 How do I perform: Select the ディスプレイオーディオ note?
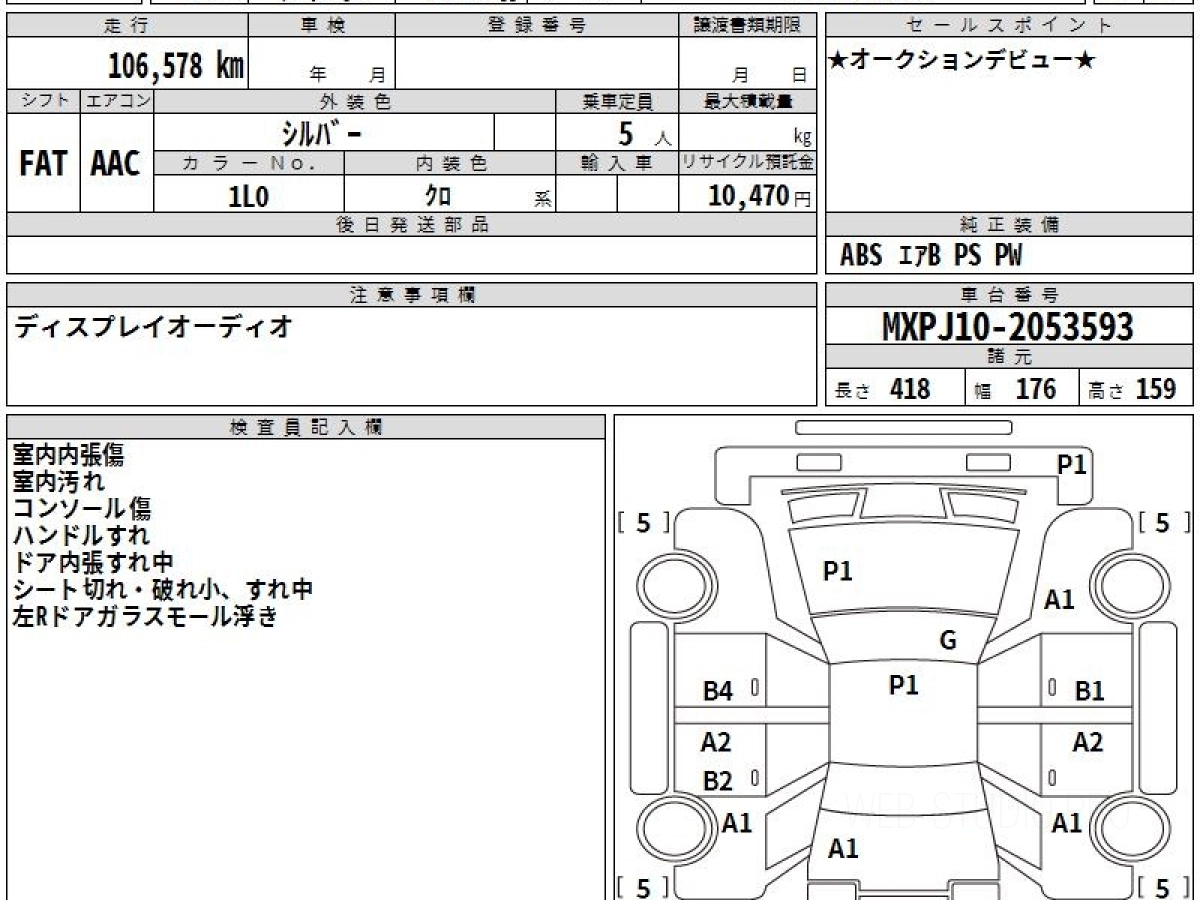point(153,325)
